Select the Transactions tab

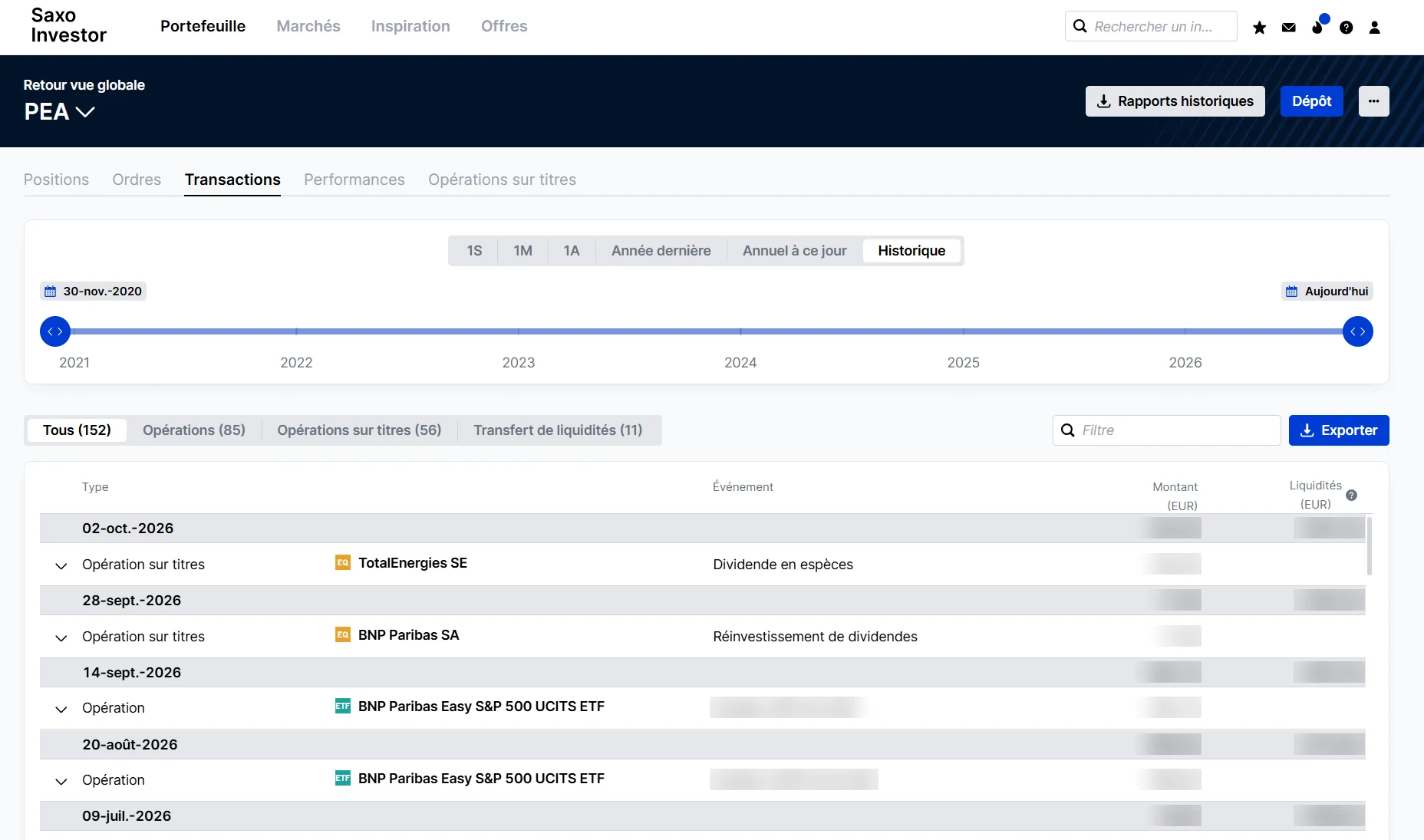coord(232,180)
